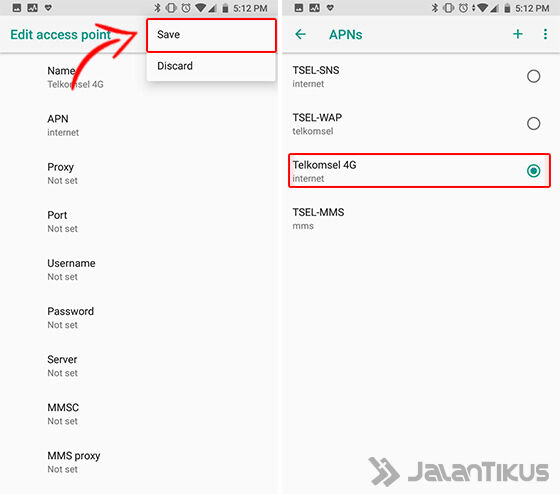The height and width of the screenshot is (494, 560).
Task: Add a new APN with plus icon
Action: [x=518, y=34]
